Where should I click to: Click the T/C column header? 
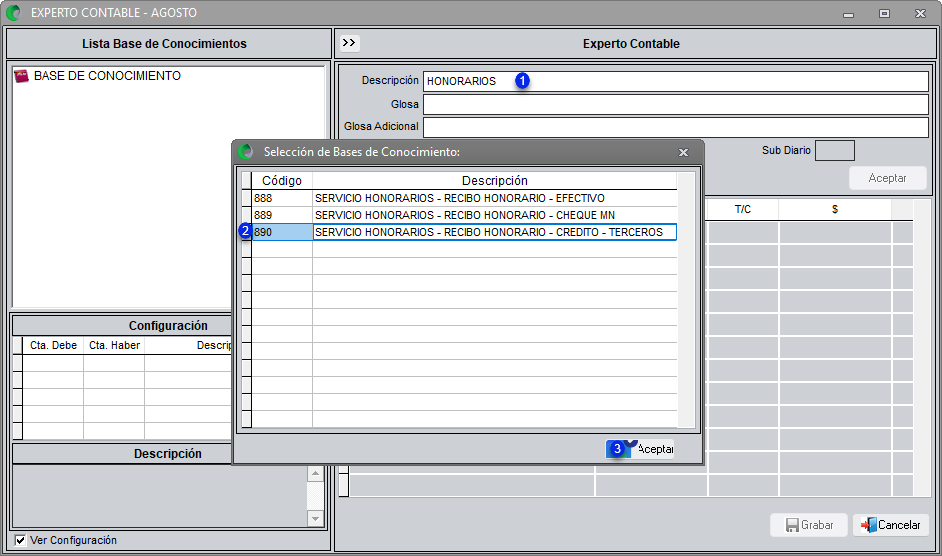[743, 209]
